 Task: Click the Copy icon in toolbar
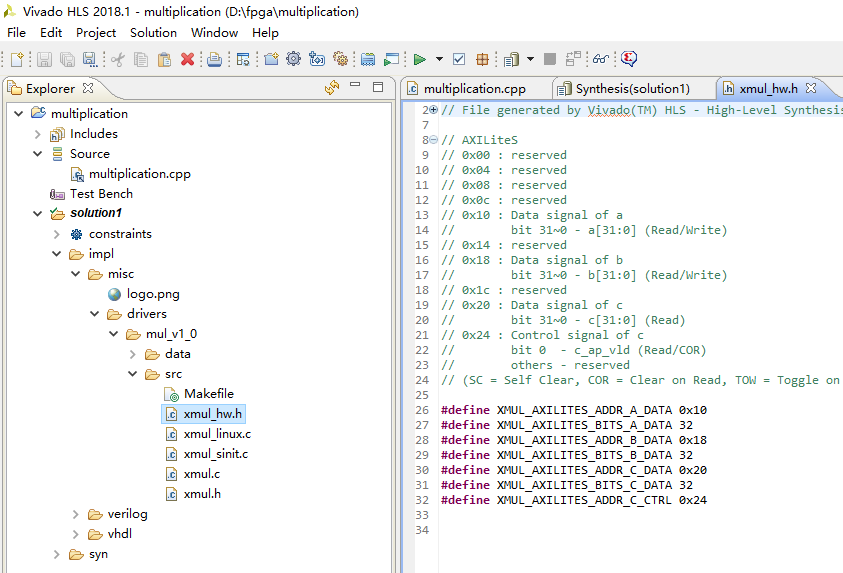141,59
